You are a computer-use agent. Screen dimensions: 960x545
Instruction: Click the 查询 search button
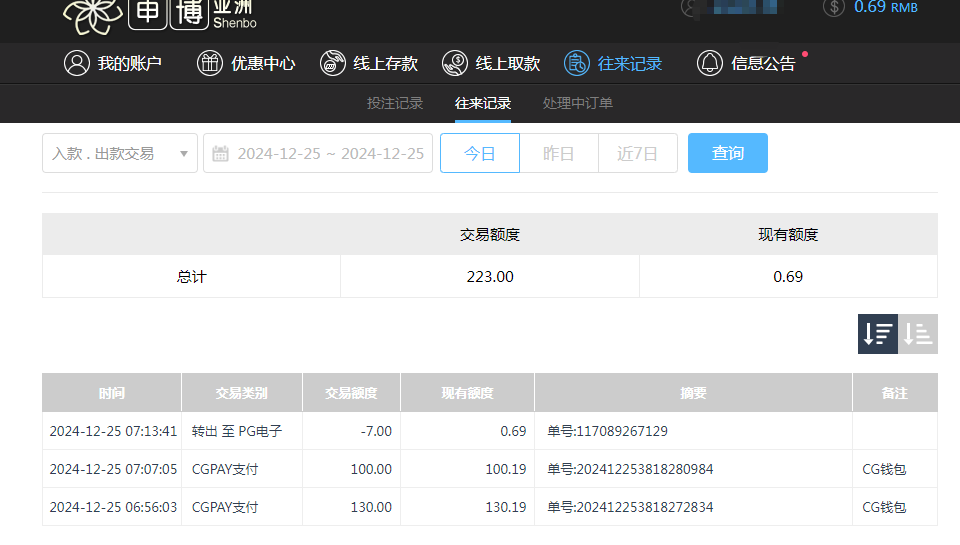[728, 153]
